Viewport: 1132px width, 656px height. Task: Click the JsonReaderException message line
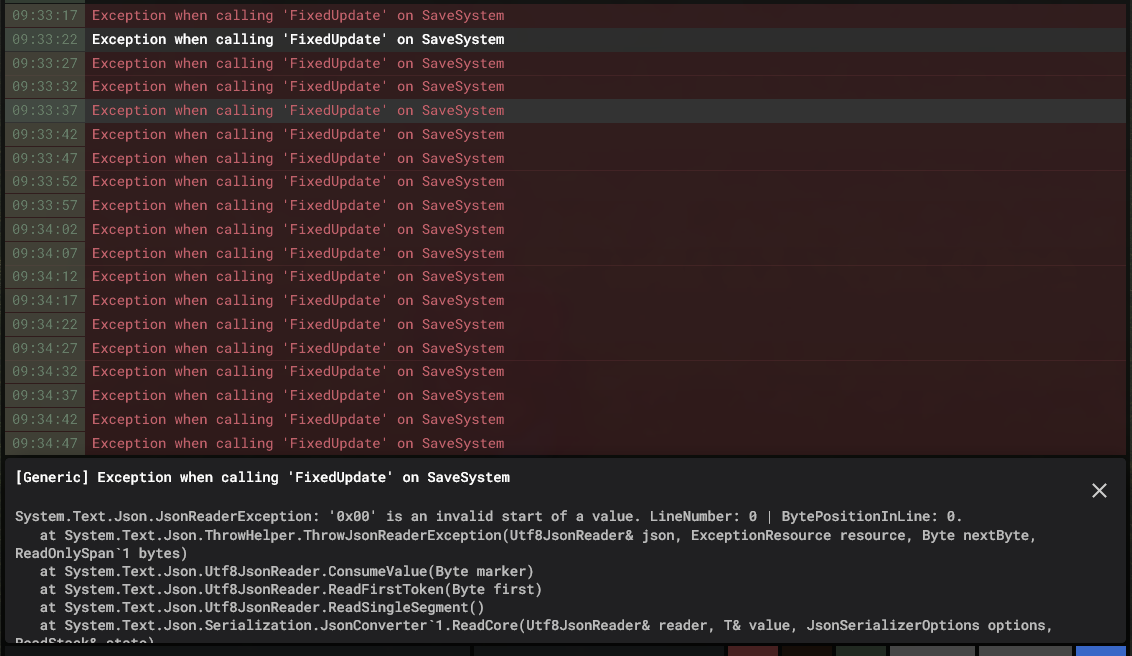click(x=488, y=517)
